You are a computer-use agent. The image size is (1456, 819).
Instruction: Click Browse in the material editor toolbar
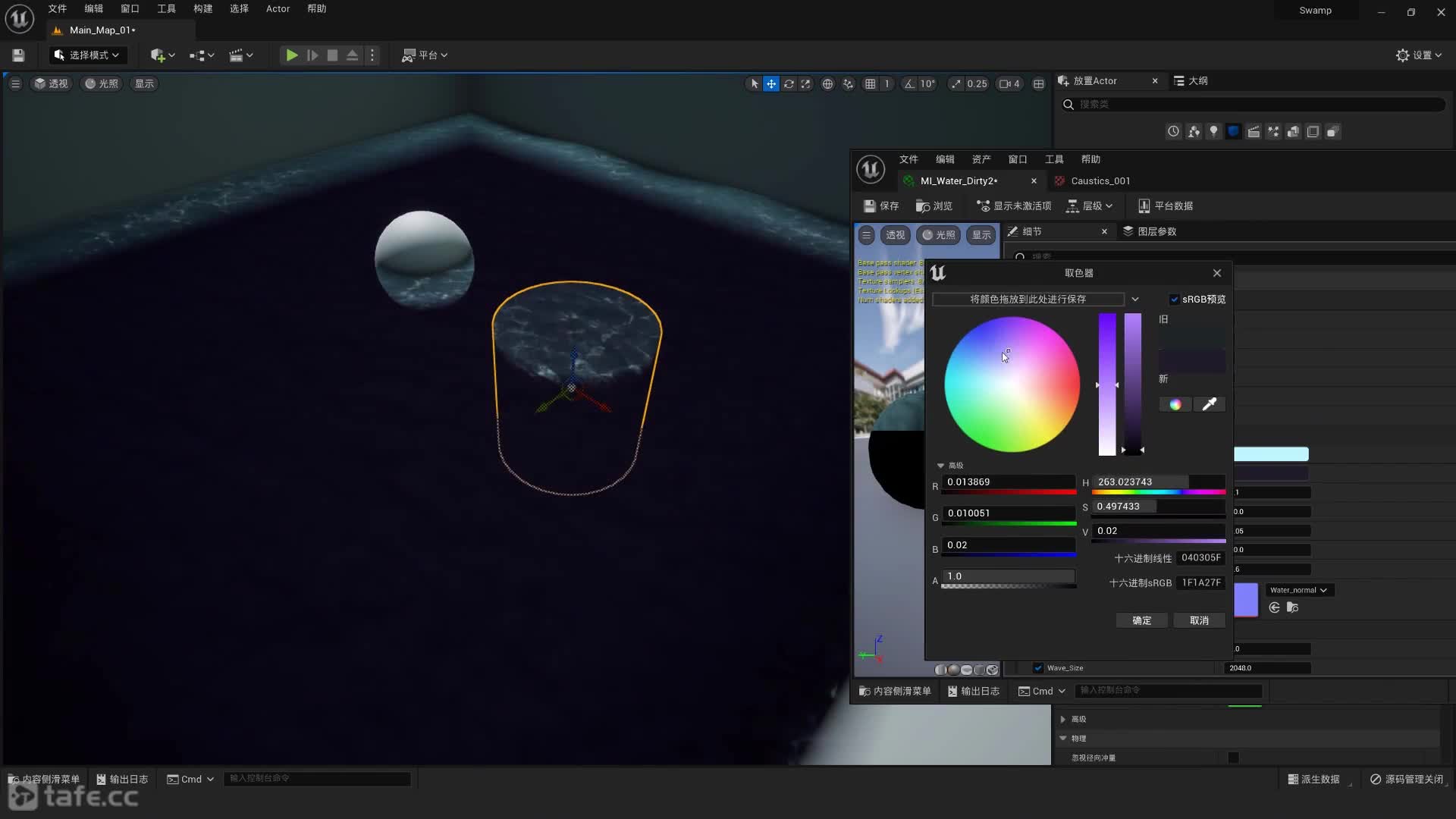[934, 206]
